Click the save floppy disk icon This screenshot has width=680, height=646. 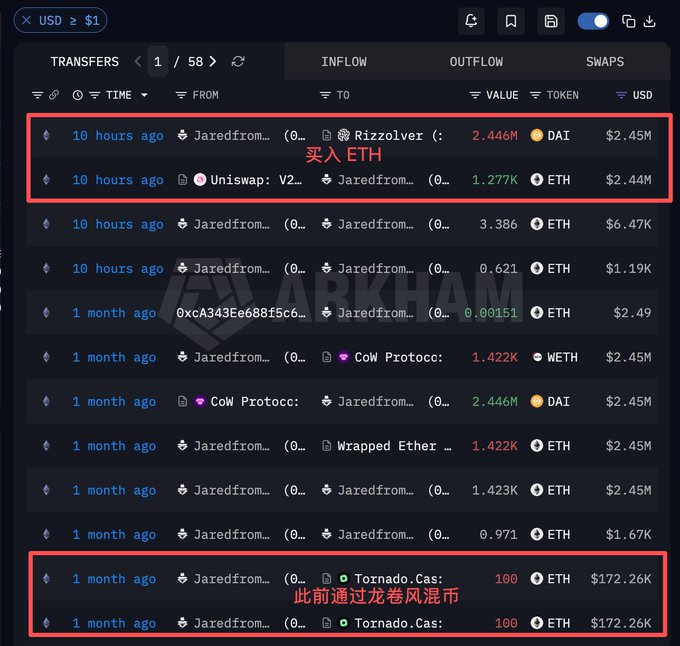pos(551,21)
